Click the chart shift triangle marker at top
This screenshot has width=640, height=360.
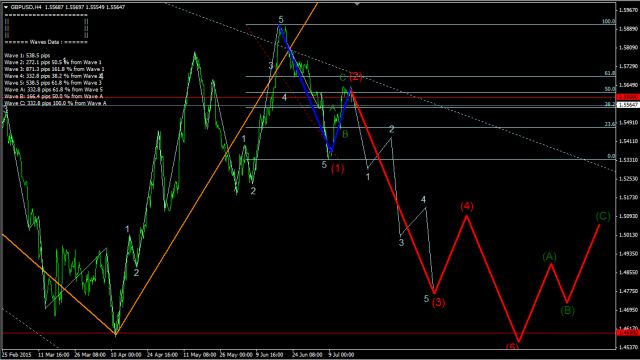point(357,3)
